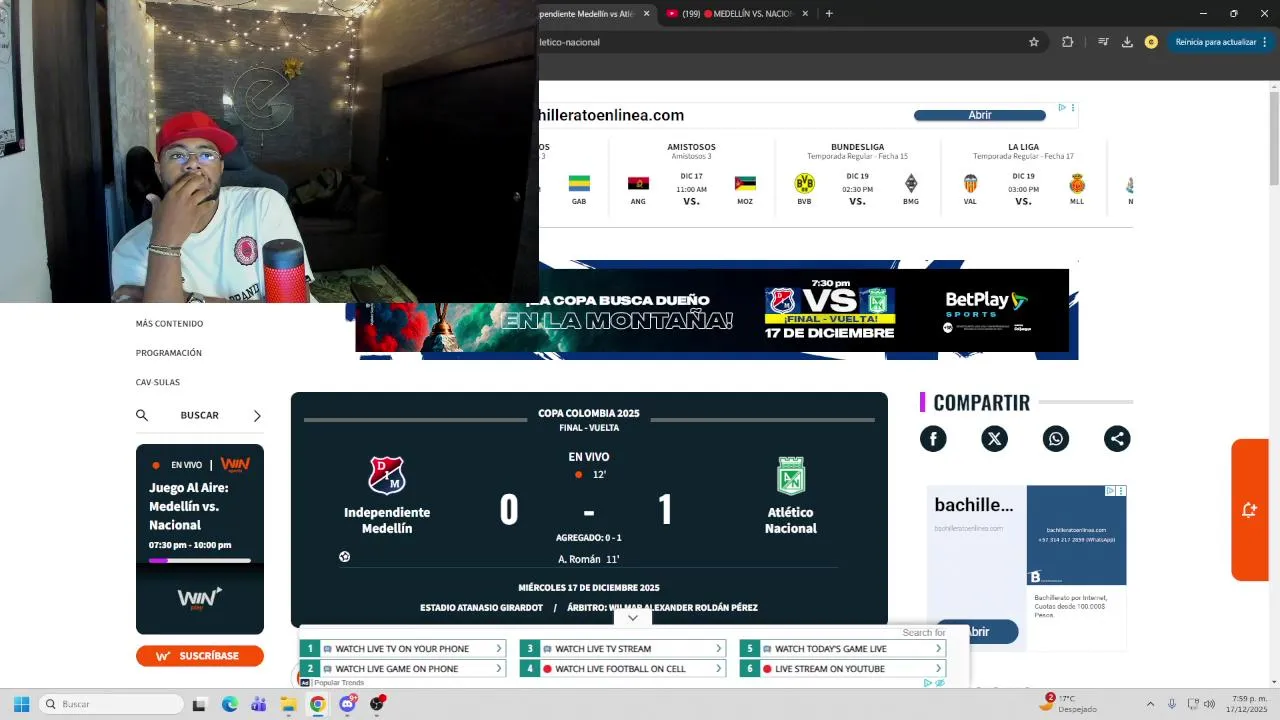The height and width of the screenshot is (720, 1280).
Task: Click the goal ball icon below Medellín
Action: 344,557
